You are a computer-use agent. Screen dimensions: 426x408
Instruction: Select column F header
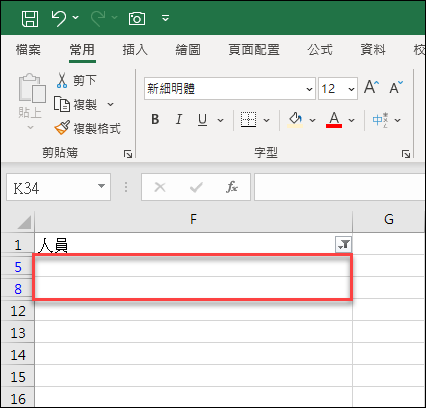194,220
